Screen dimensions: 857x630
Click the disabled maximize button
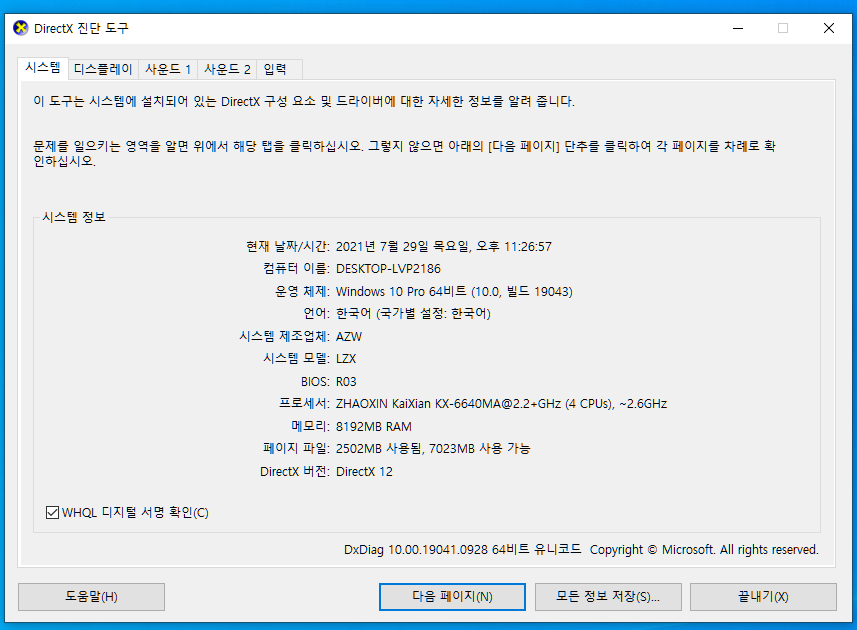click(x=783, y=28)
